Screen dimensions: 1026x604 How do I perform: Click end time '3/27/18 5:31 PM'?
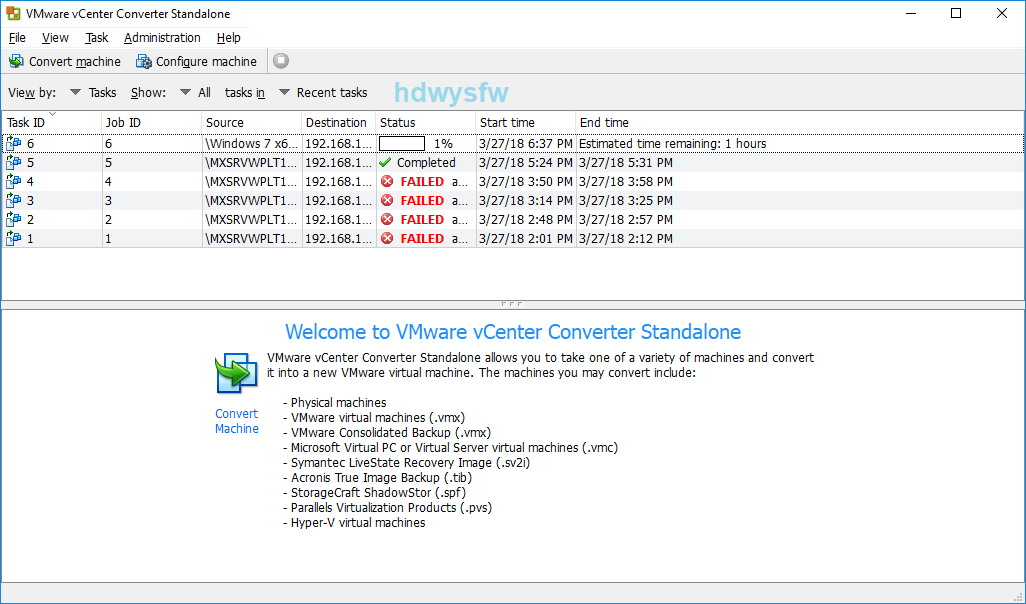626,162
